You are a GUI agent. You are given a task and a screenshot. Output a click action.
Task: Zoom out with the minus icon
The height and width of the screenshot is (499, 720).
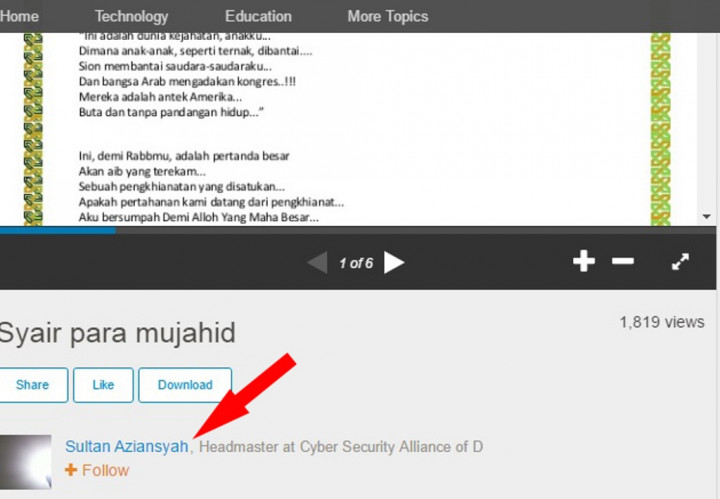point(623,261)
